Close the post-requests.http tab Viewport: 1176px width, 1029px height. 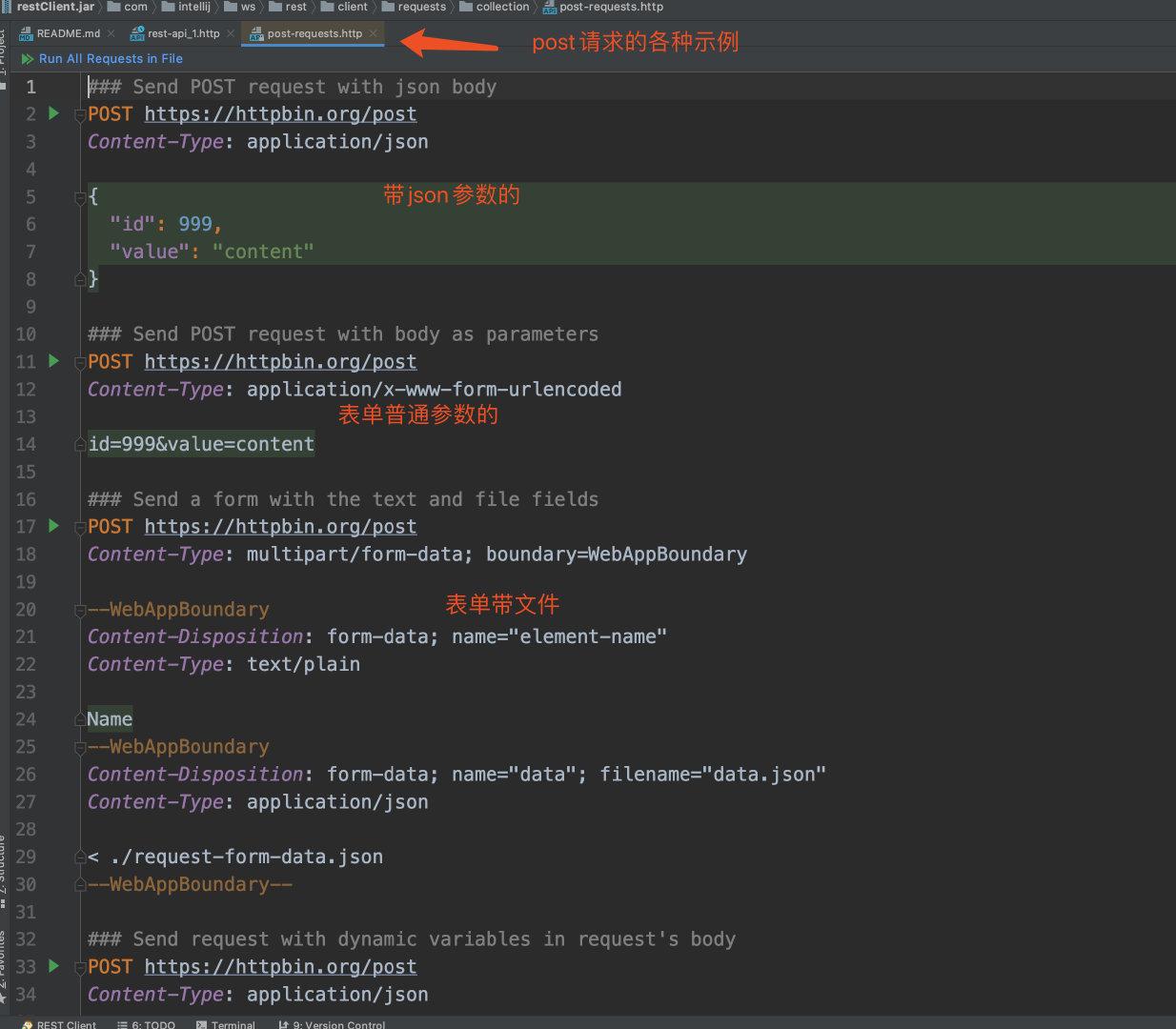tap(374, 33)
